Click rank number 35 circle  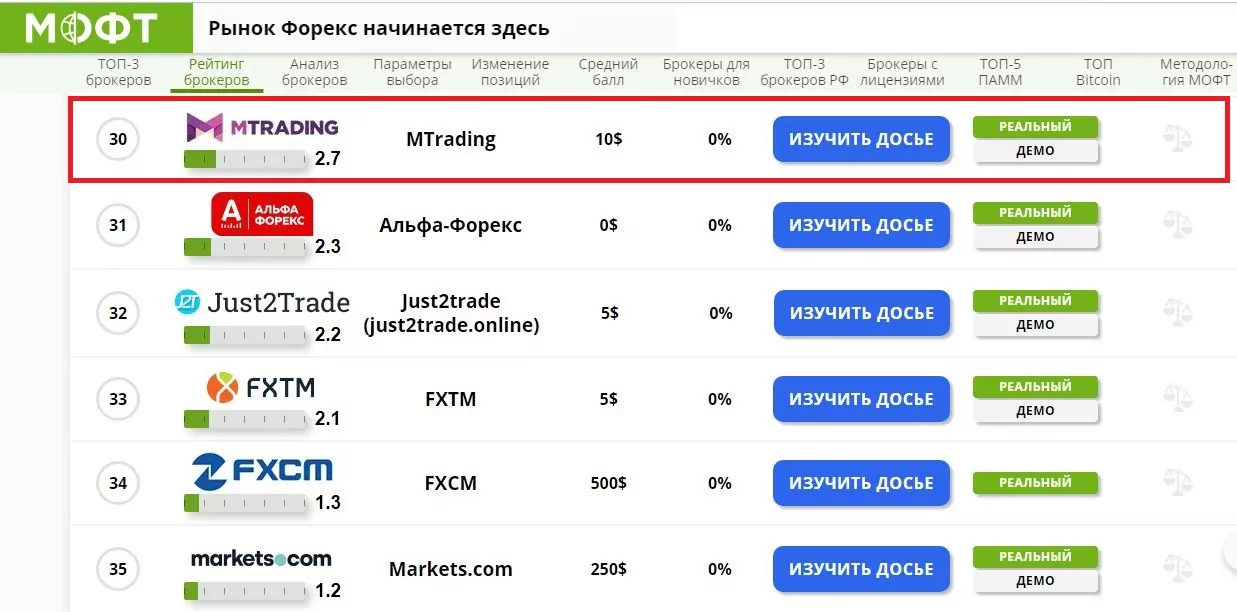[118, 569]
